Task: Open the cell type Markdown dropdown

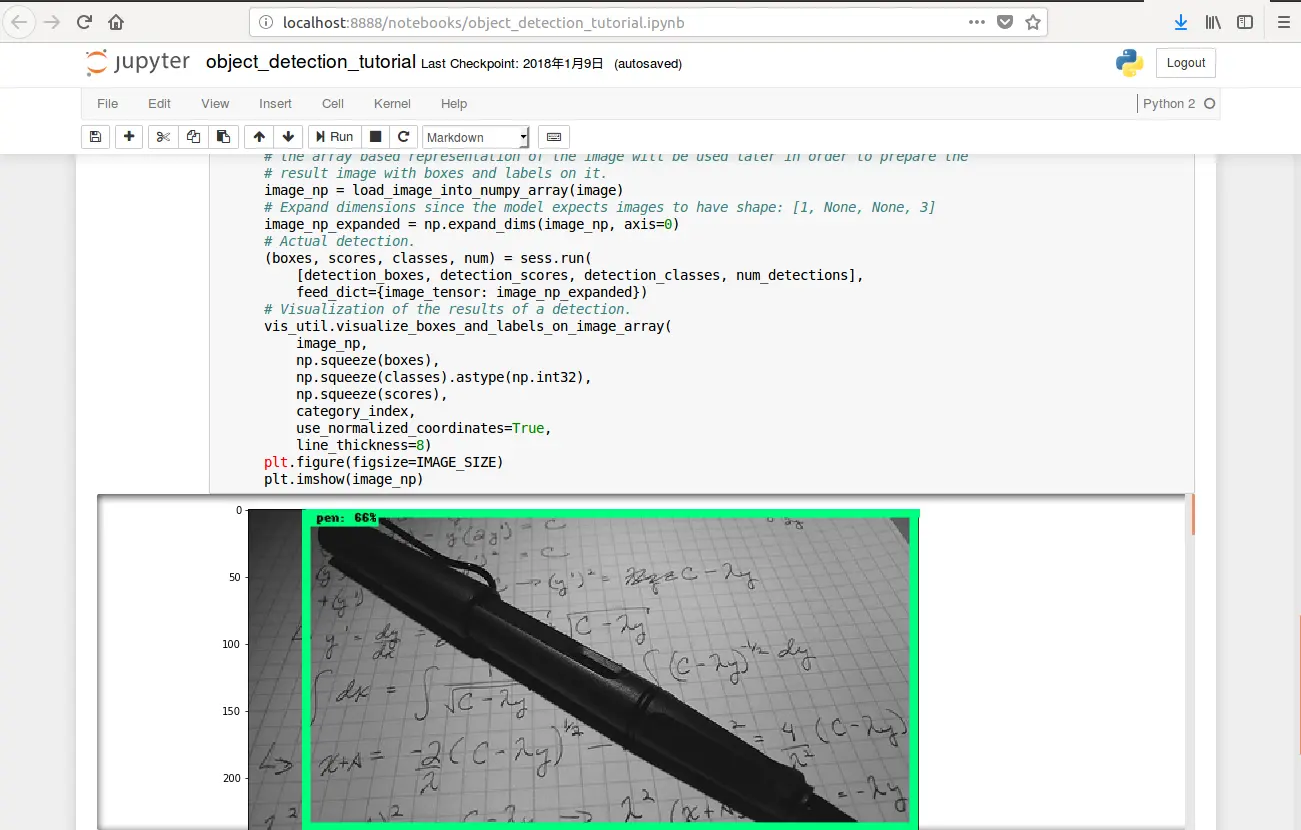Action: [x=476, y=137]
